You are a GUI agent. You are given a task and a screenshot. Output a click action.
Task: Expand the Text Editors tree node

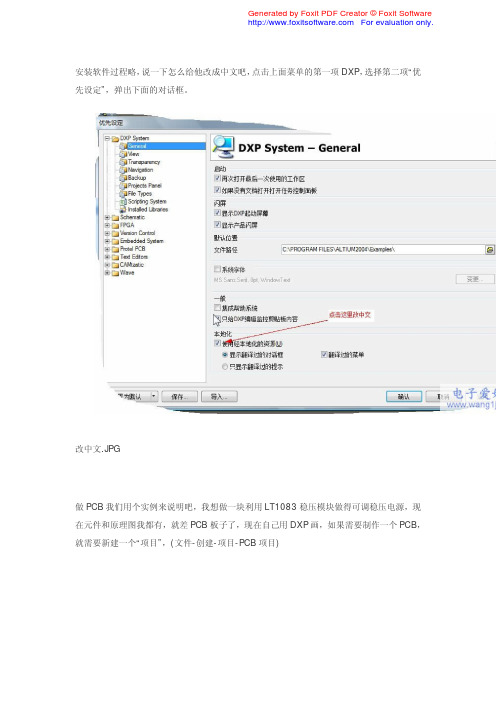(107, 257)
